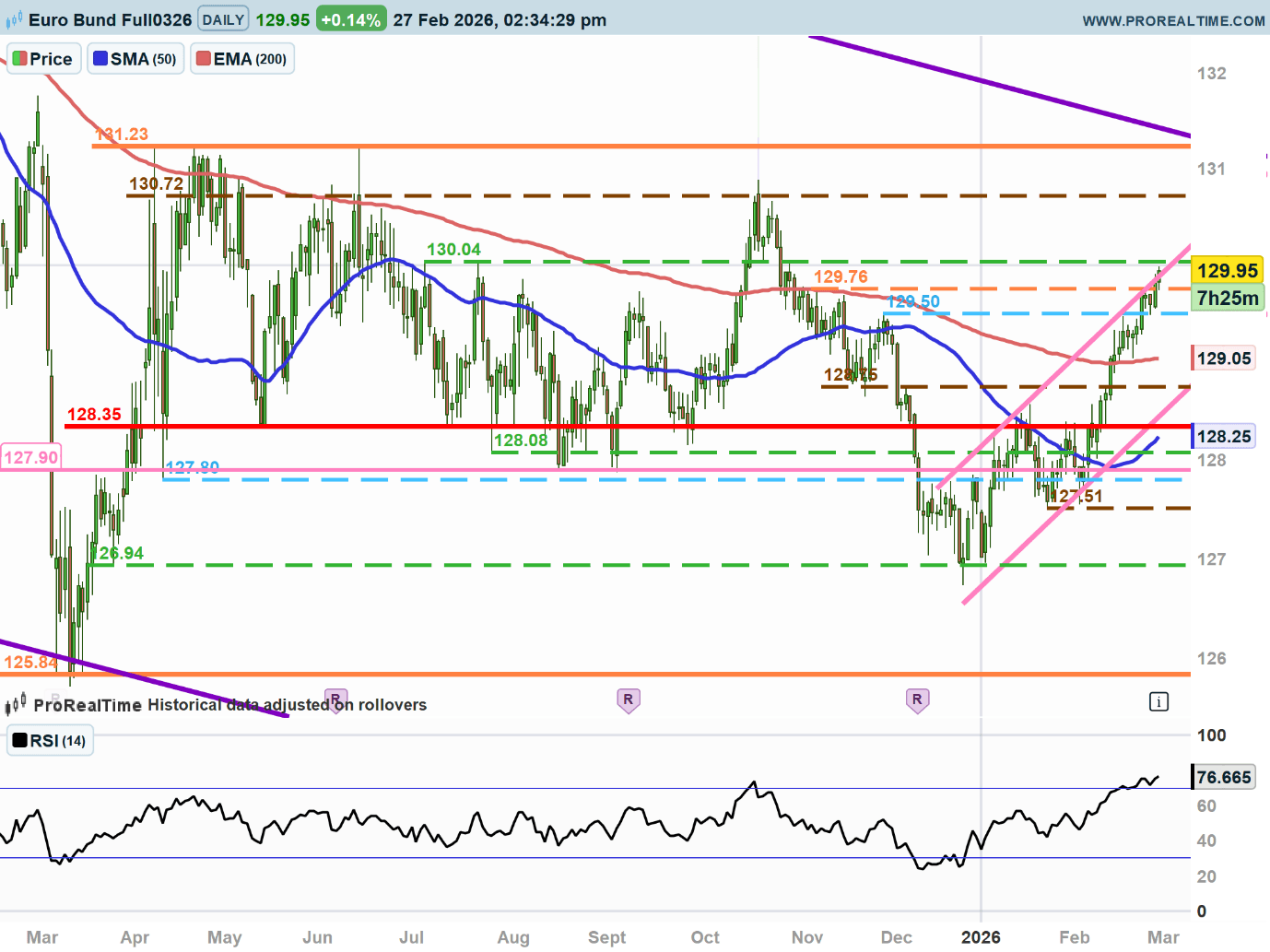Image resolution: width=1270 pixels, height=952 pixels.
Task: Click the rollover R marker near June
Action: 335,699
